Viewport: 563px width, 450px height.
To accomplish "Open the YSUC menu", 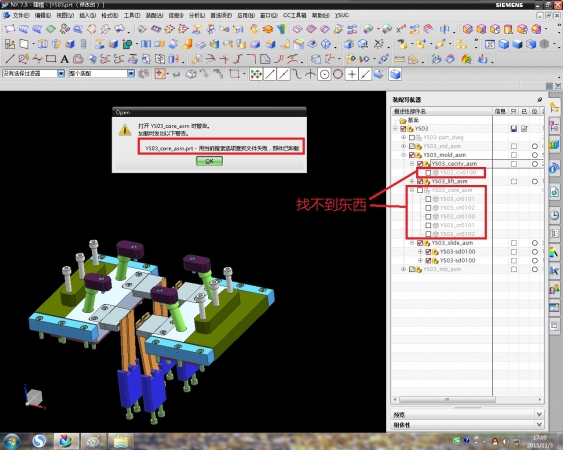I will pyautogui.click(x=341, y=15).
